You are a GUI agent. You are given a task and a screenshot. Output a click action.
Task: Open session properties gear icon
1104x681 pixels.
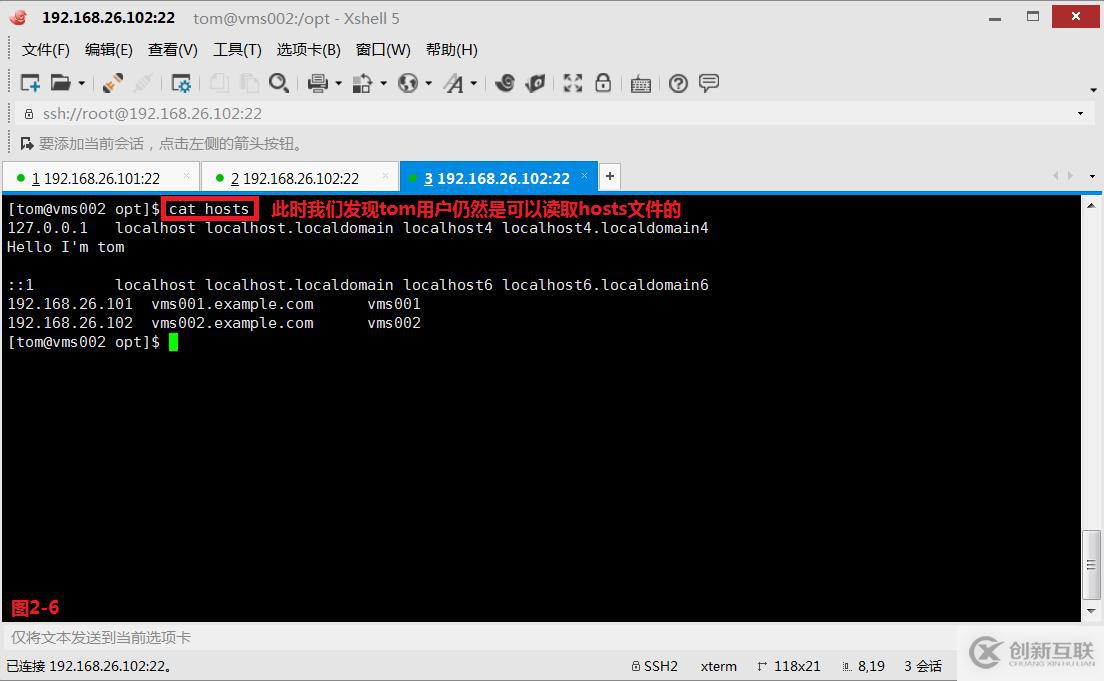pos(181,84)
